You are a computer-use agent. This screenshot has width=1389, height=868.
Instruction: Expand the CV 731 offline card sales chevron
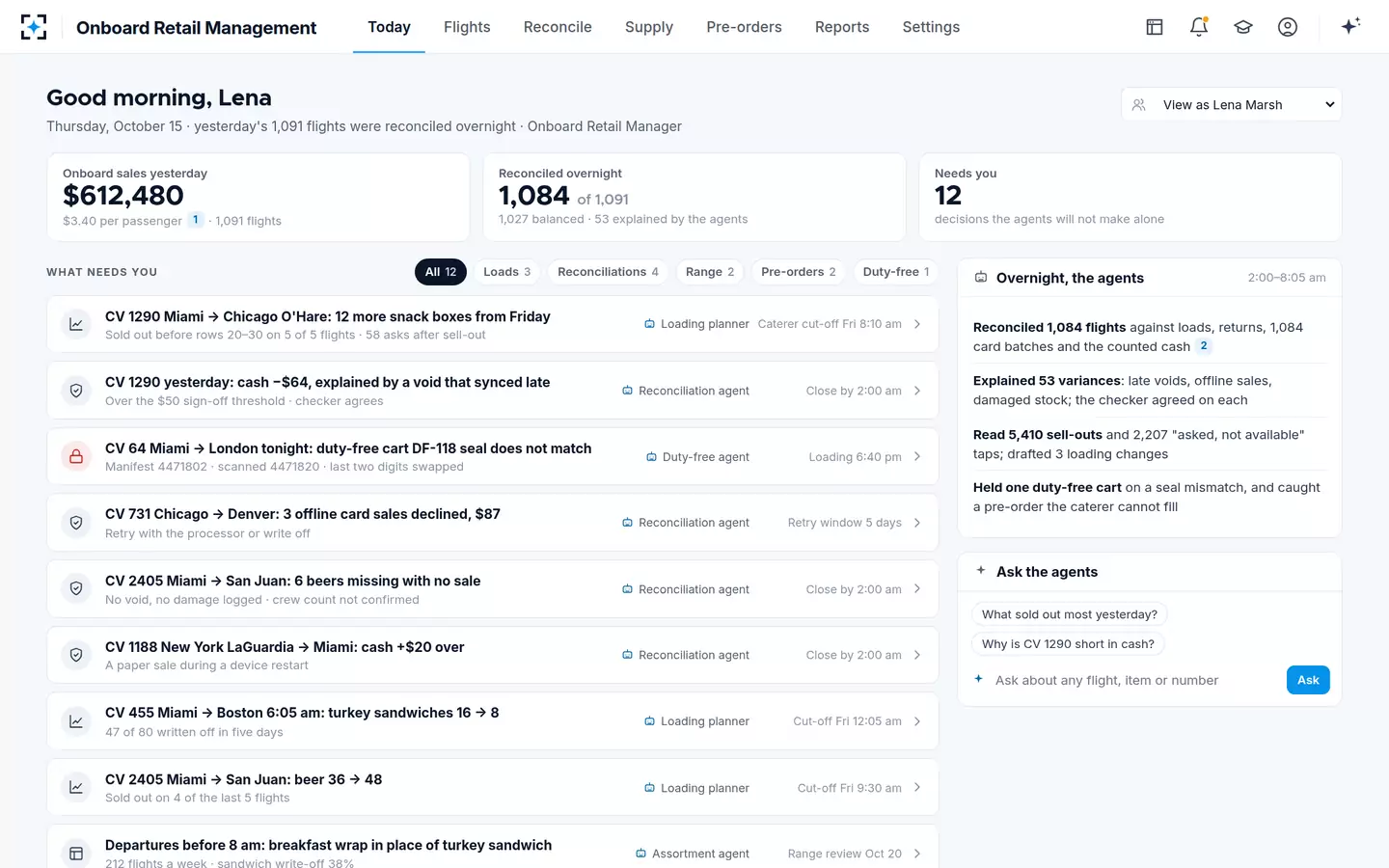coord(917,523)
